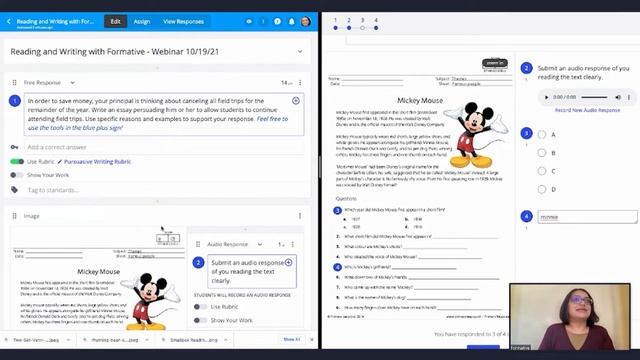The width and height of the screenshot is (640, 360).
Task: Click Record New Audio Response
Action: click(x=587, y=110)
